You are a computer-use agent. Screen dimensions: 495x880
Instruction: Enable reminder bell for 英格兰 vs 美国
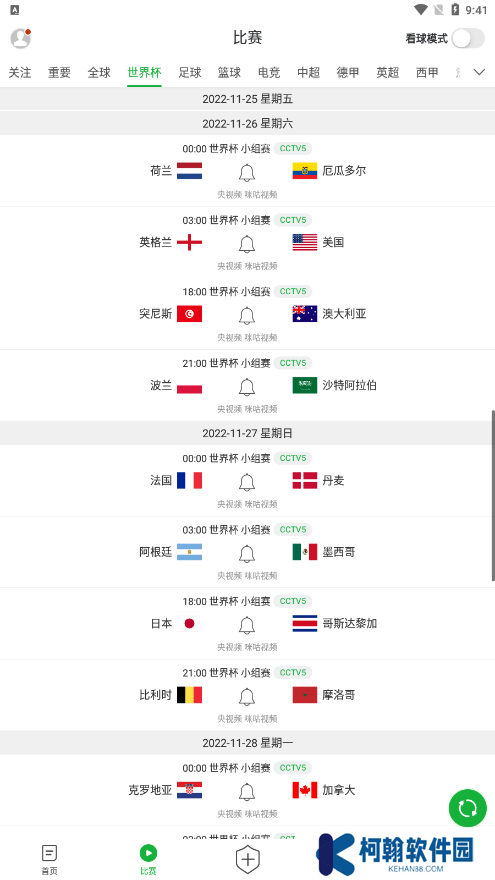click(x=247, y=244)
